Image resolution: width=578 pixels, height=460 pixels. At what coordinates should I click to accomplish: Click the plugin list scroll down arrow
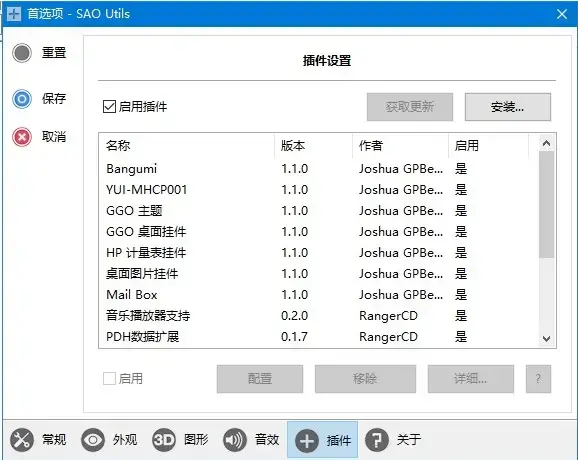click(547, 338)
